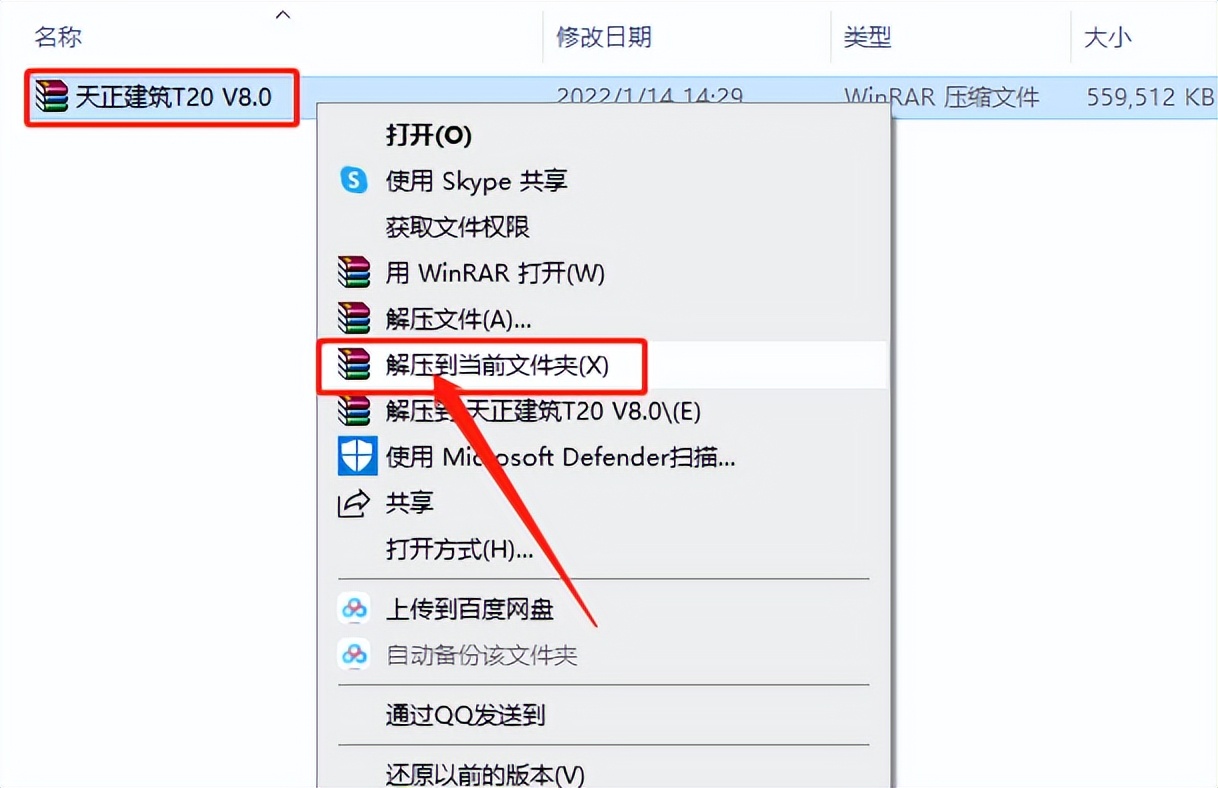Click WinRAR icon beside 解压文件(A)...

click(354, 319)
